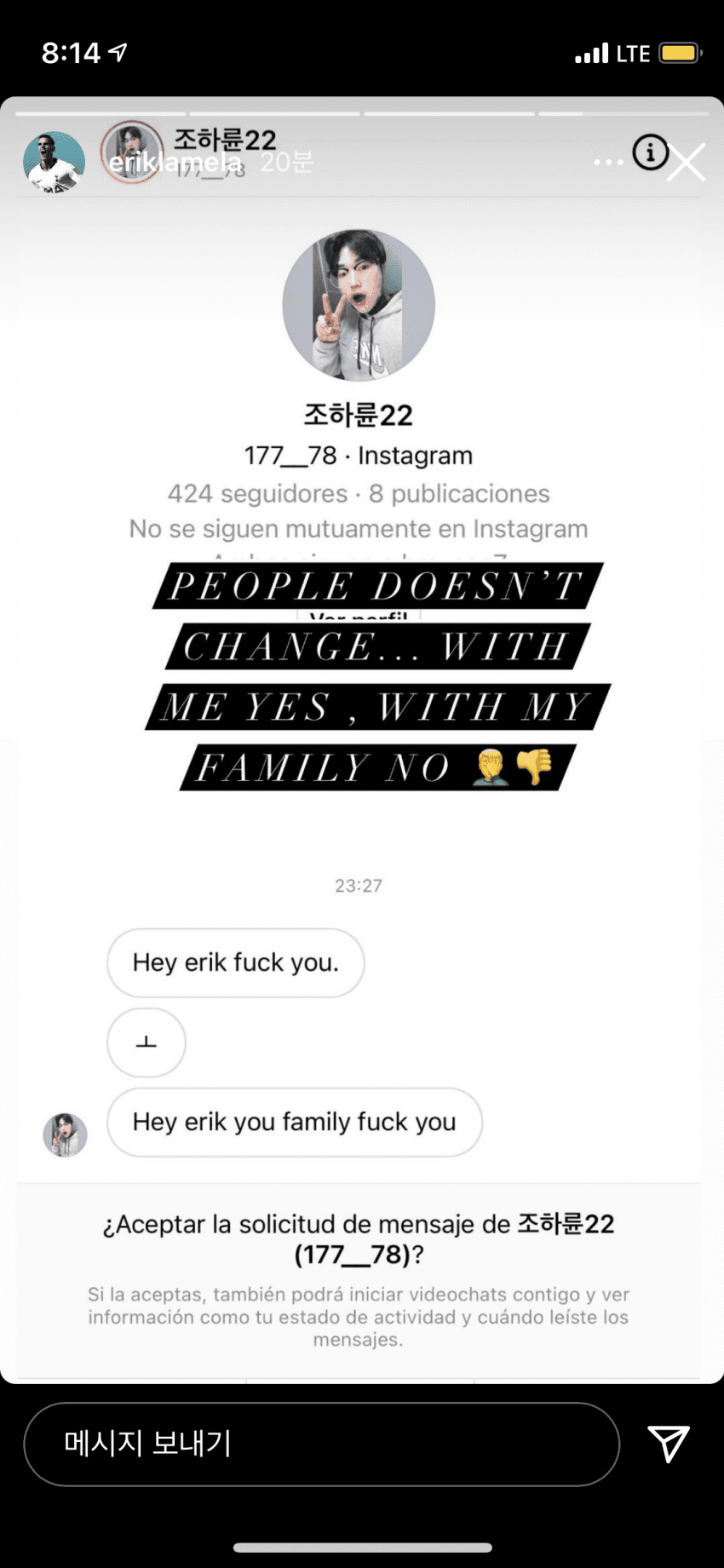Image resolution: width=724 pixels, height=1568 pixels.
Task: Jump to the first story progress segment
Action: tap(101, 113)
